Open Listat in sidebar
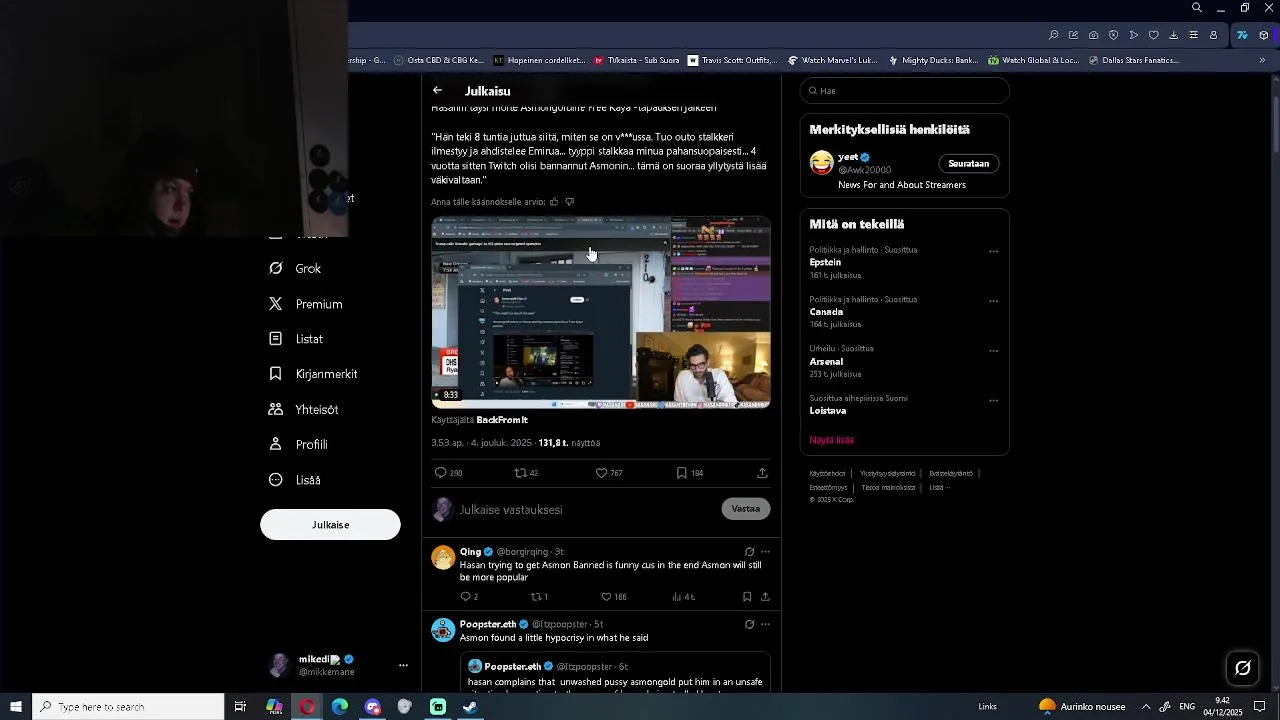Viewport: 1280px width, 720px height. (x=296, y=339)
